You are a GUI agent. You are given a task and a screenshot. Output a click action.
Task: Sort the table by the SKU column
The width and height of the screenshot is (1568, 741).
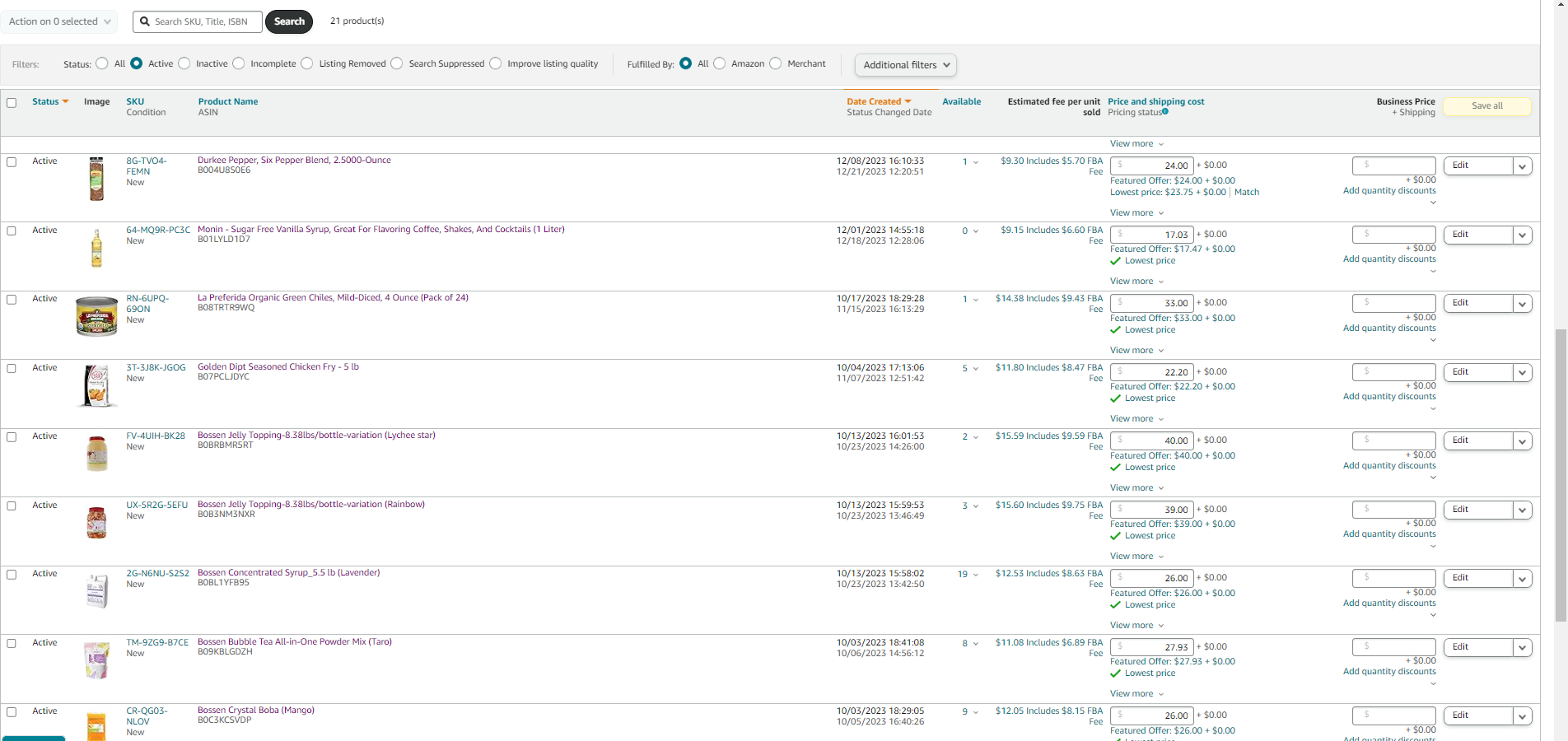point(135,101)
